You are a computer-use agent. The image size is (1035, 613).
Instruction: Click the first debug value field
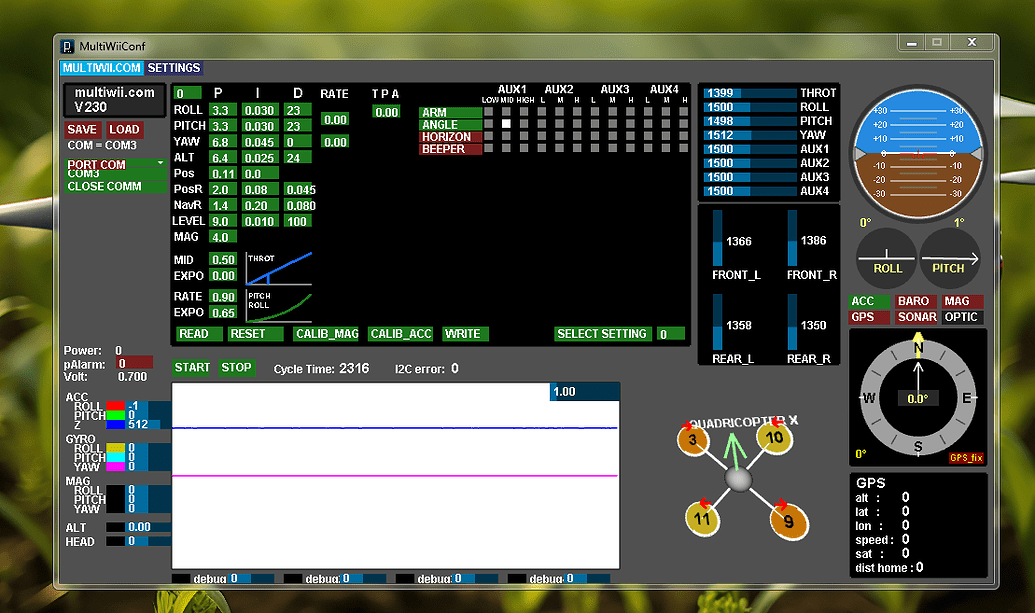(x=249, y=578)
